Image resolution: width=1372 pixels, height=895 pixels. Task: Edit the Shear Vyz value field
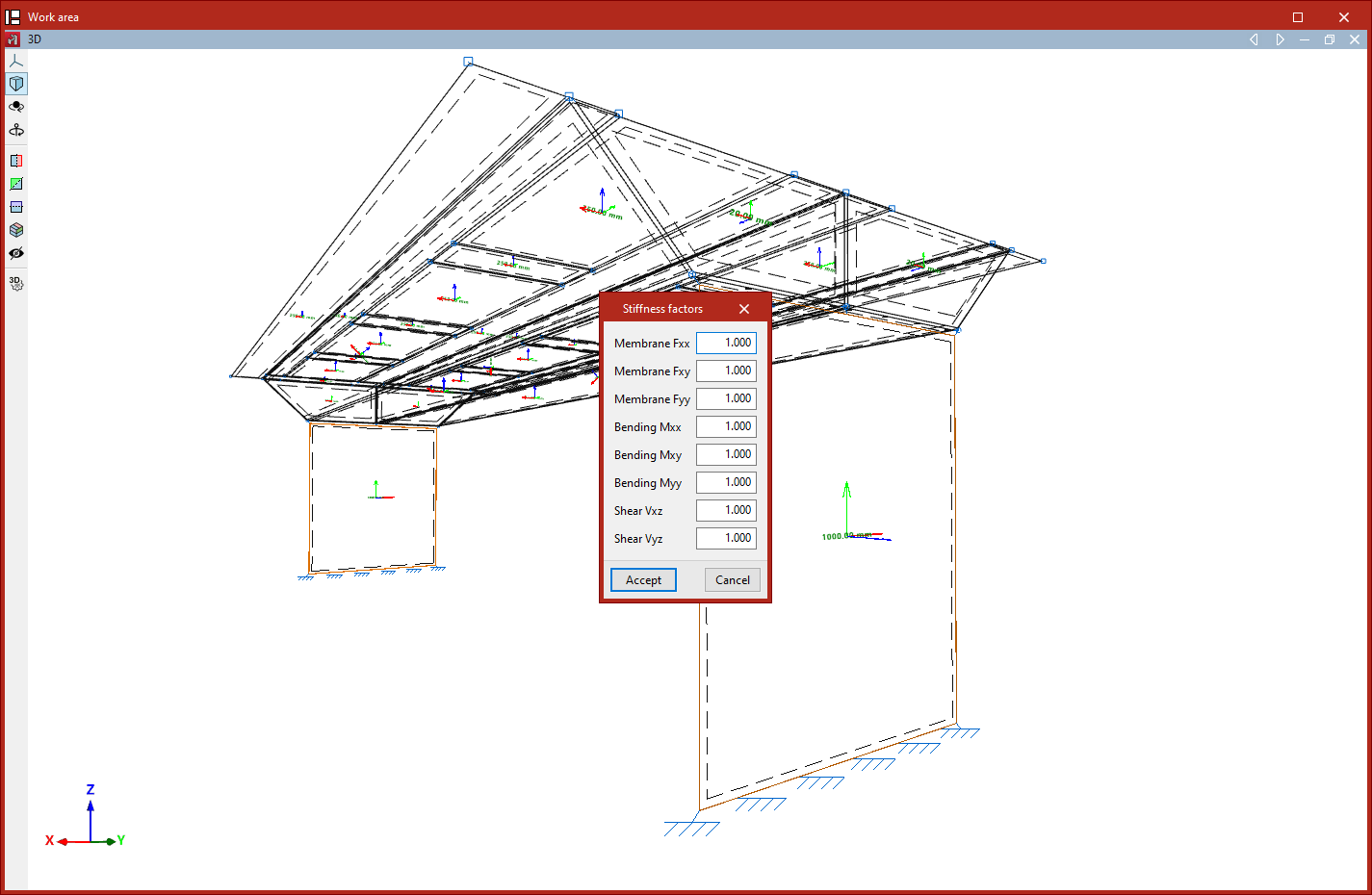[727, 538]
